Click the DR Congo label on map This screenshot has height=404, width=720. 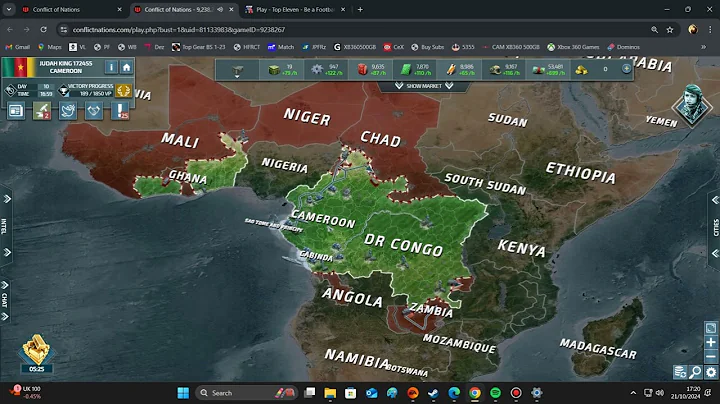(x=403, y=245)
